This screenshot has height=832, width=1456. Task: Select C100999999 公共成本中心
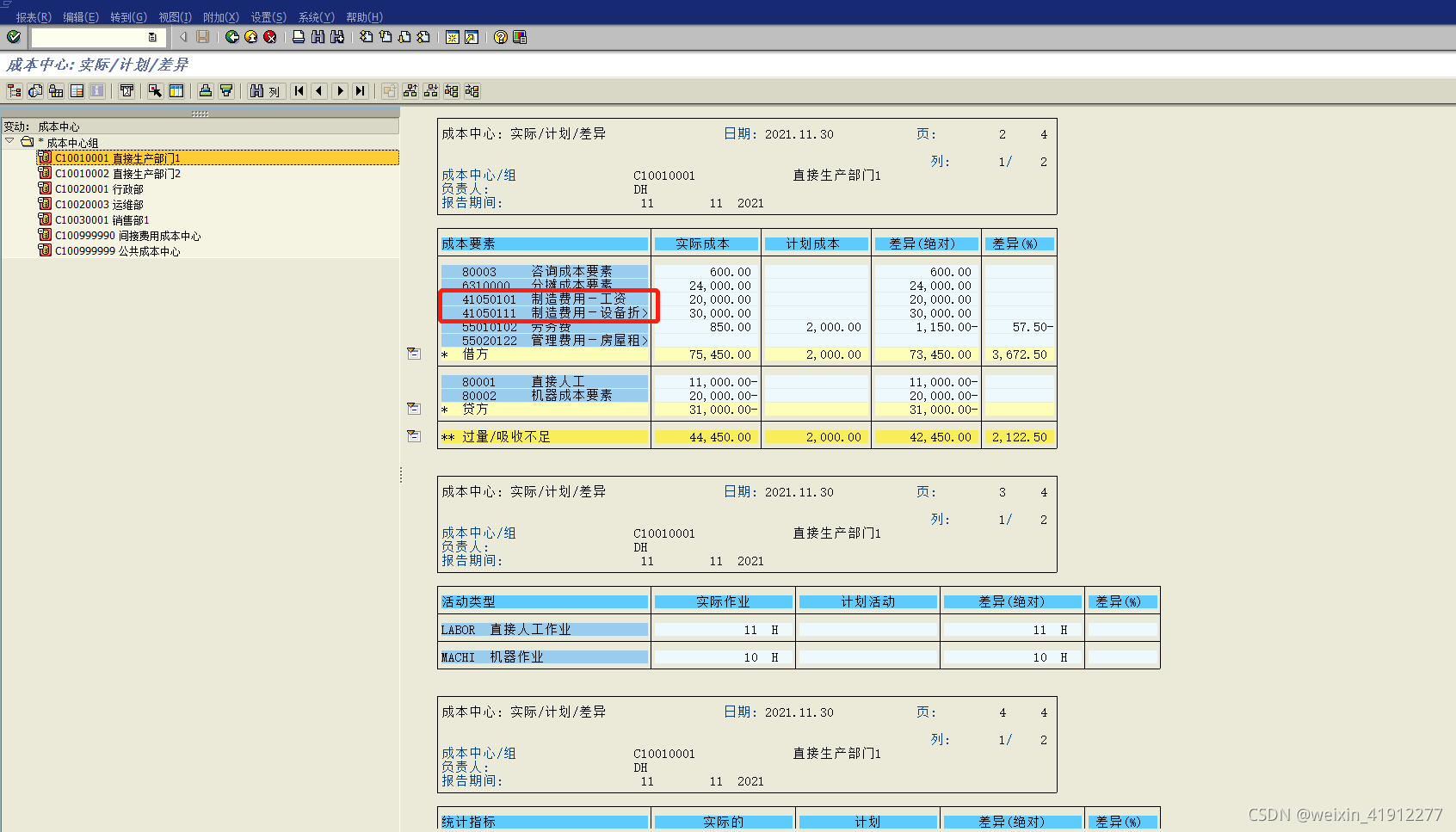(x=117, y=251)
